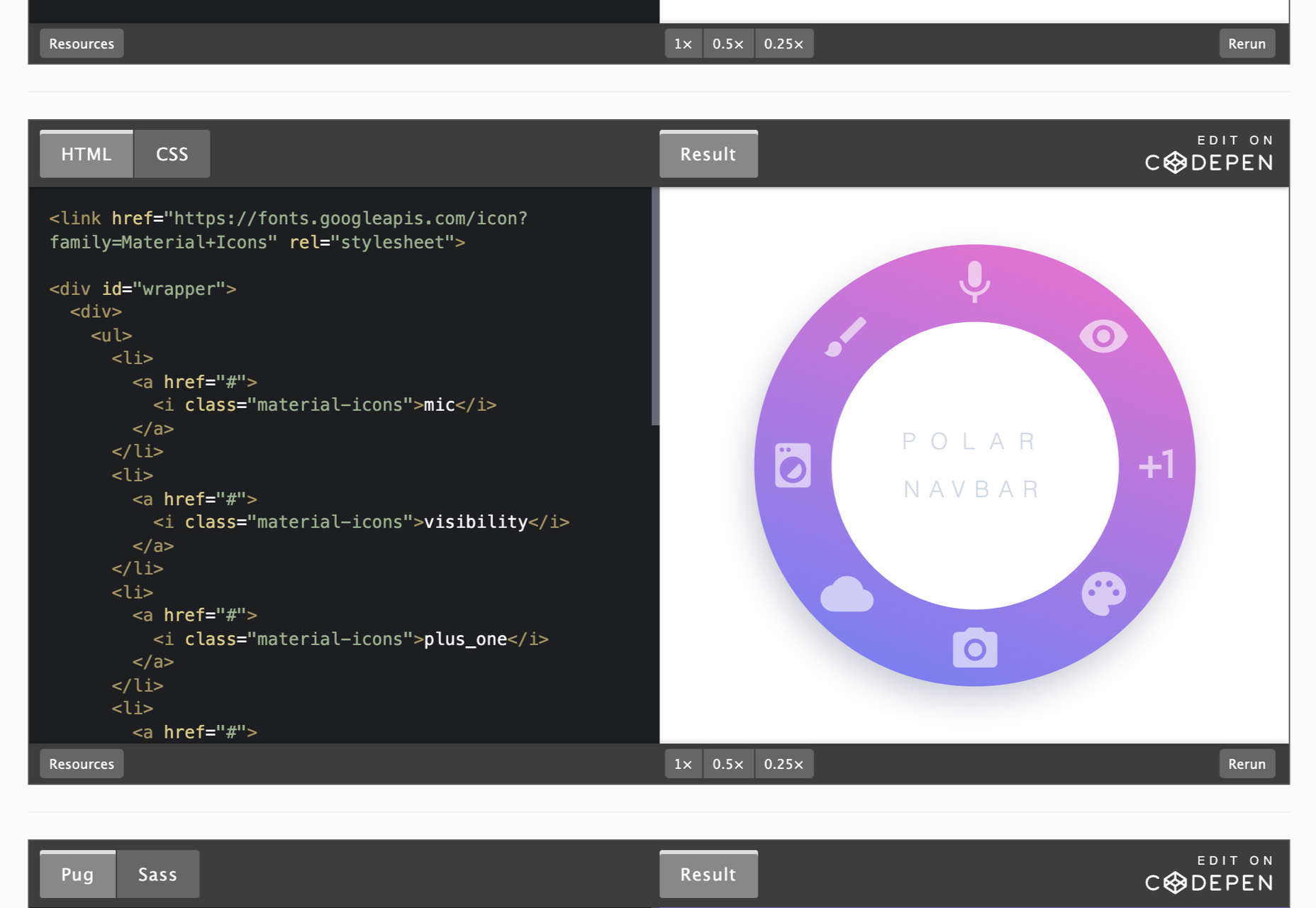
Task: Click the NAVBAR text in the ring center
Action: (971, 489)
